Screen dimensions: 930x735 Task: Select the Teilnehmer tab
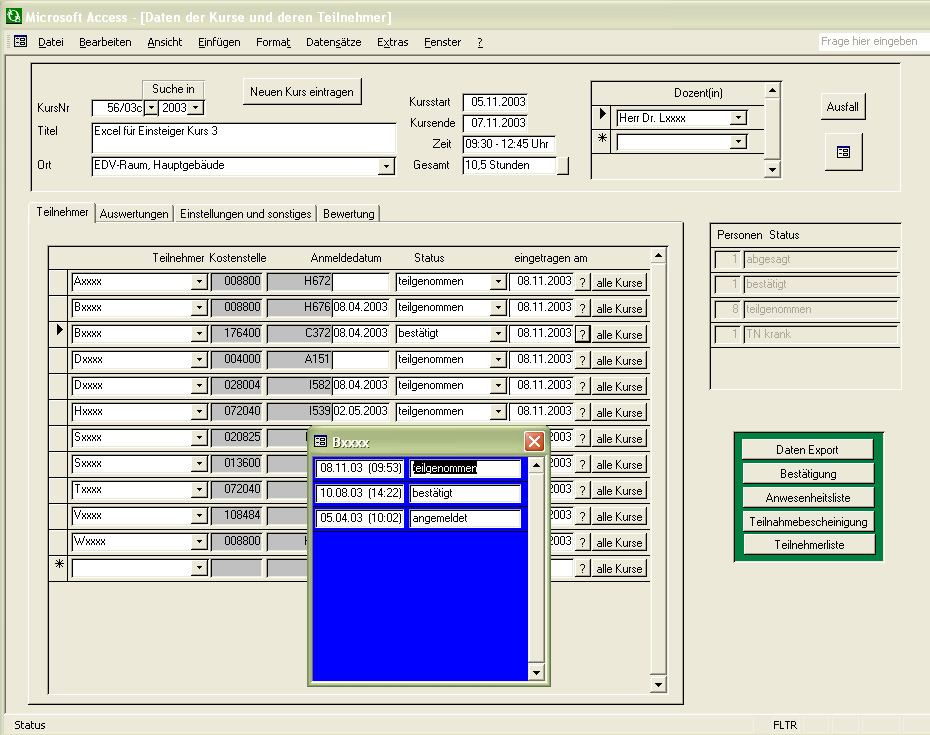[x=62, y=212]
